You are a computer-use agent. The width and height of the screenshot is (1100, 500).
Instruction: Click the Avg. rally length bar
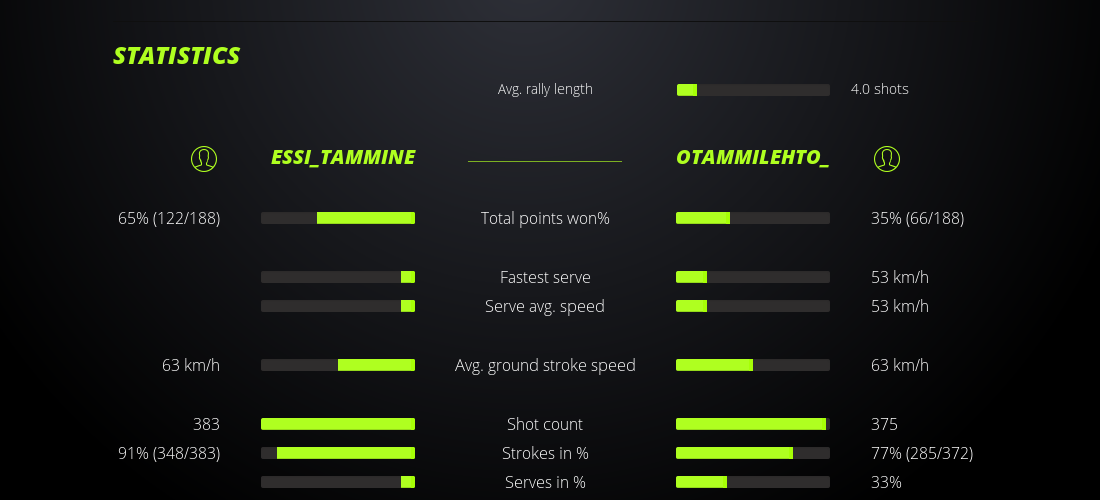click(753, 90)
